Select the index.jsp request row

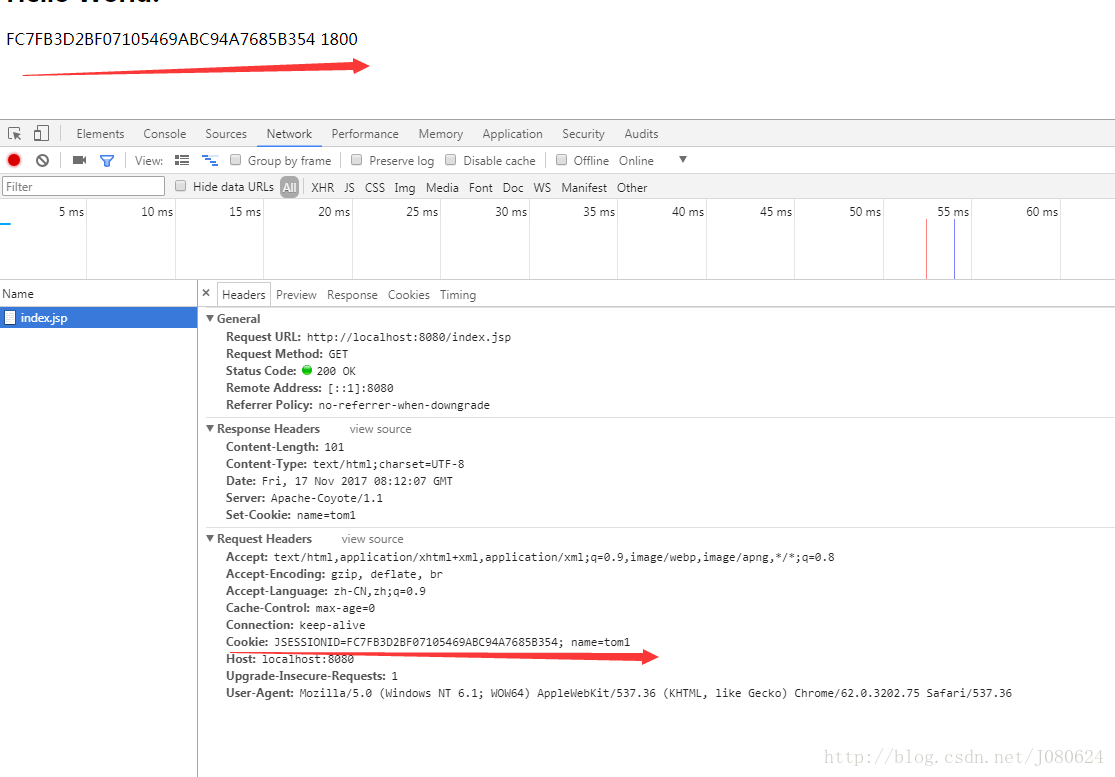tap(99, 318)
